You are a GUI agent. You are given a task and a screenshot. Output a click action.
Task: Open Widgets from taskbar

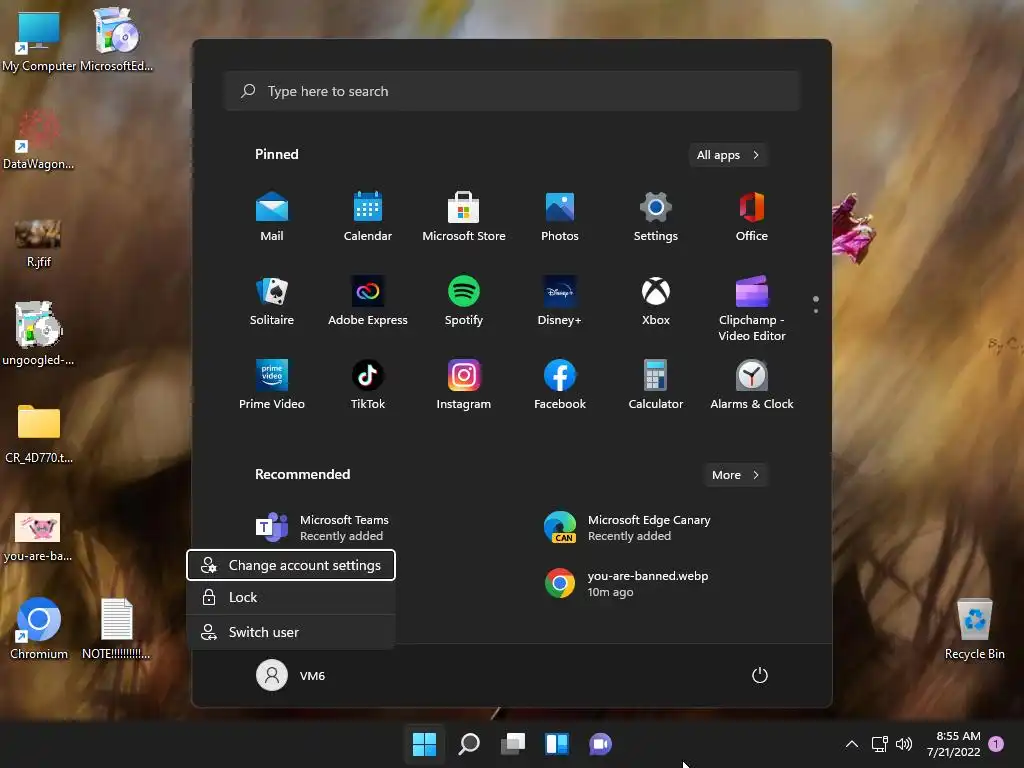point(557,744)
